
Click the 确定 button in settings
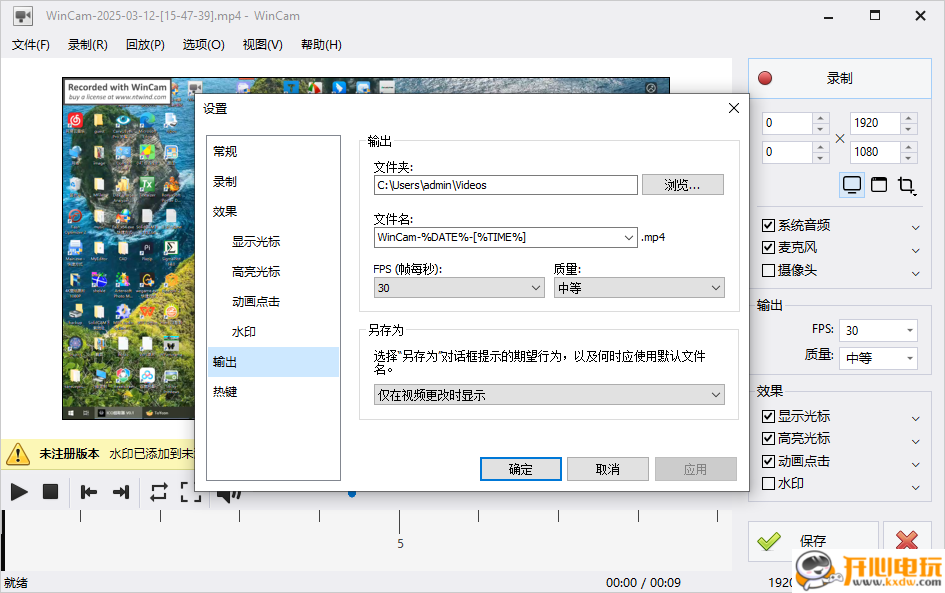point(520,468)
